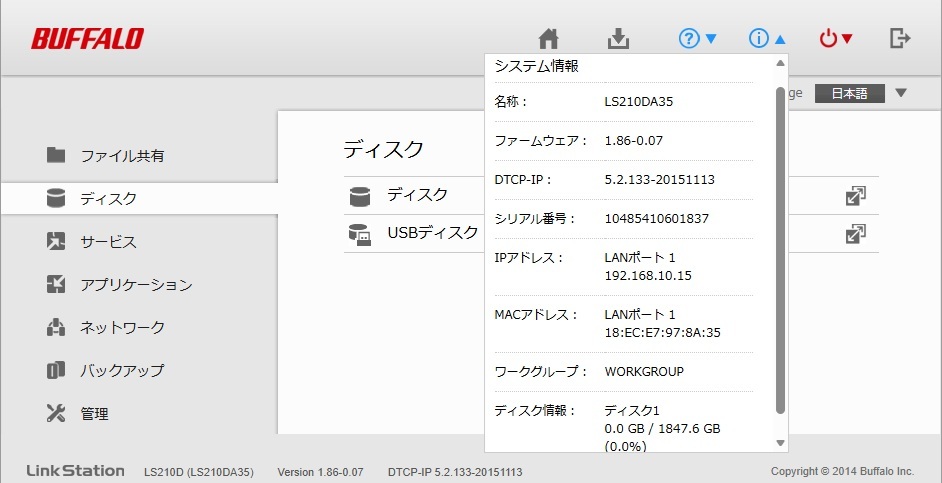This screenshot has width=942, height=483.
Task: Click the USB disk icon in main panel
Action: (360, 234)
